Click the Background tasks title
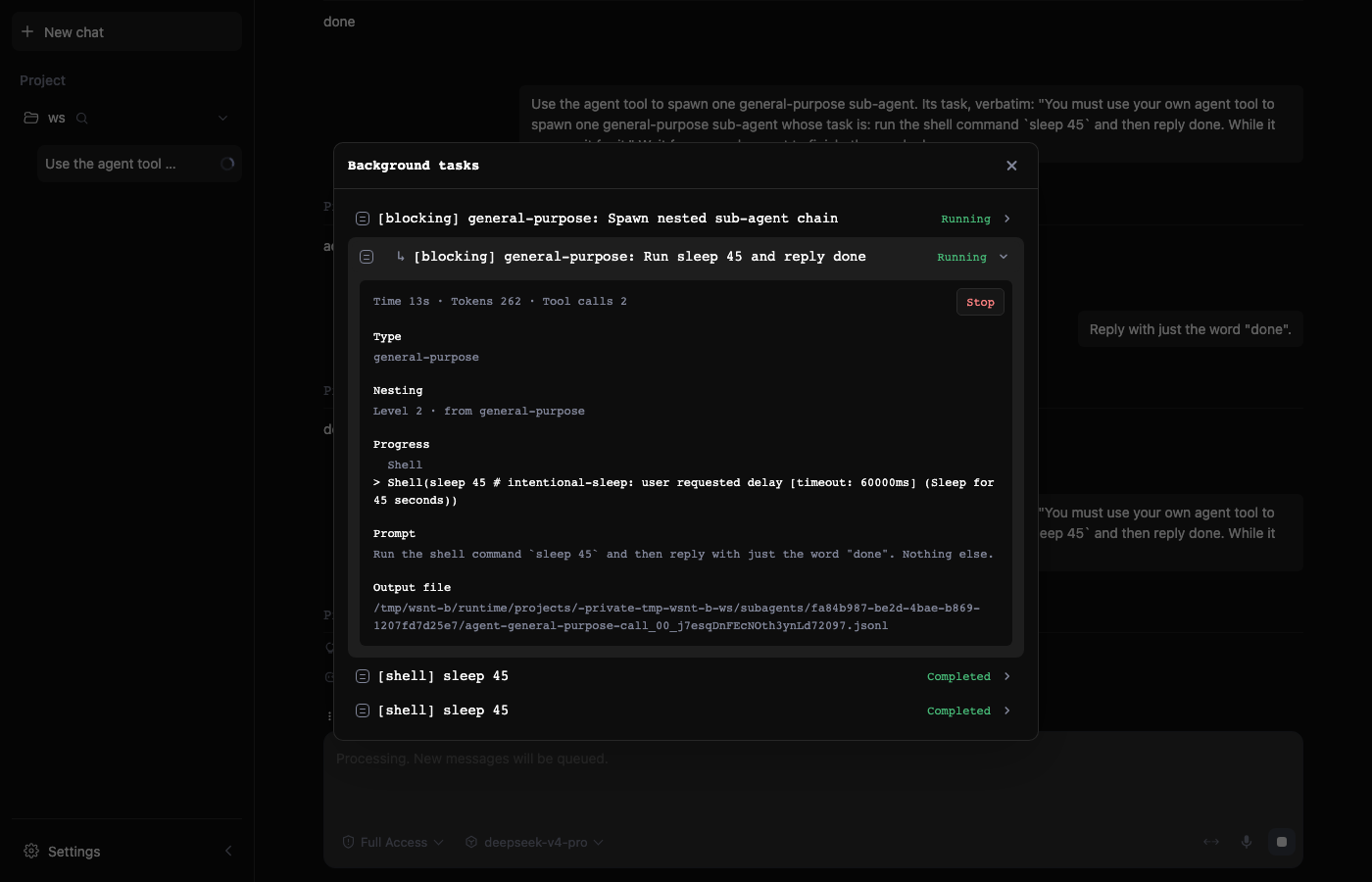This screenshot has width=1372, height=882. [414, 166]
